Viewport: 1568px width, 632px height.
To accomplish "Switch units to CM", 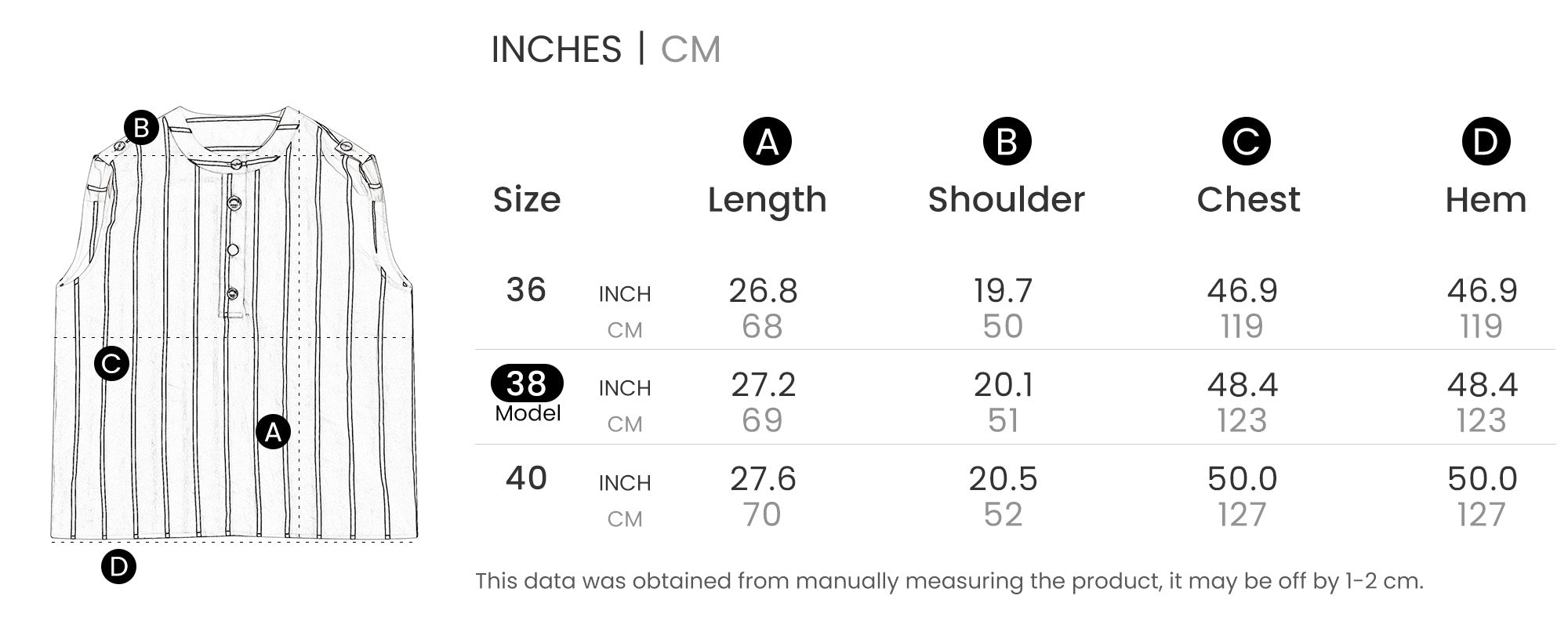I will (690, 49).
